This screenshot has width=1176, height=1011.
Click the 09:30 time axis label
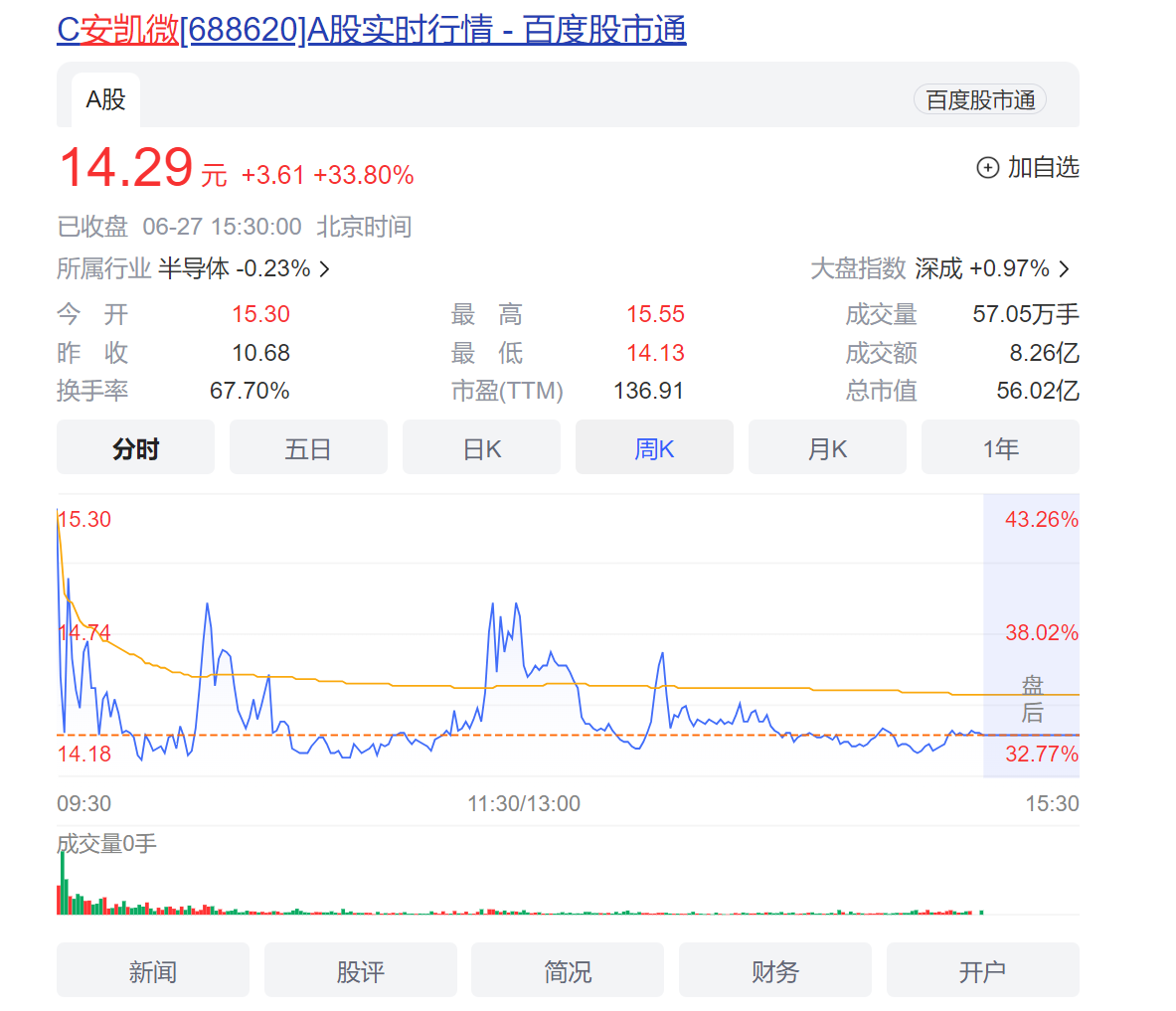pyautogui.click(x=84, y=804)
